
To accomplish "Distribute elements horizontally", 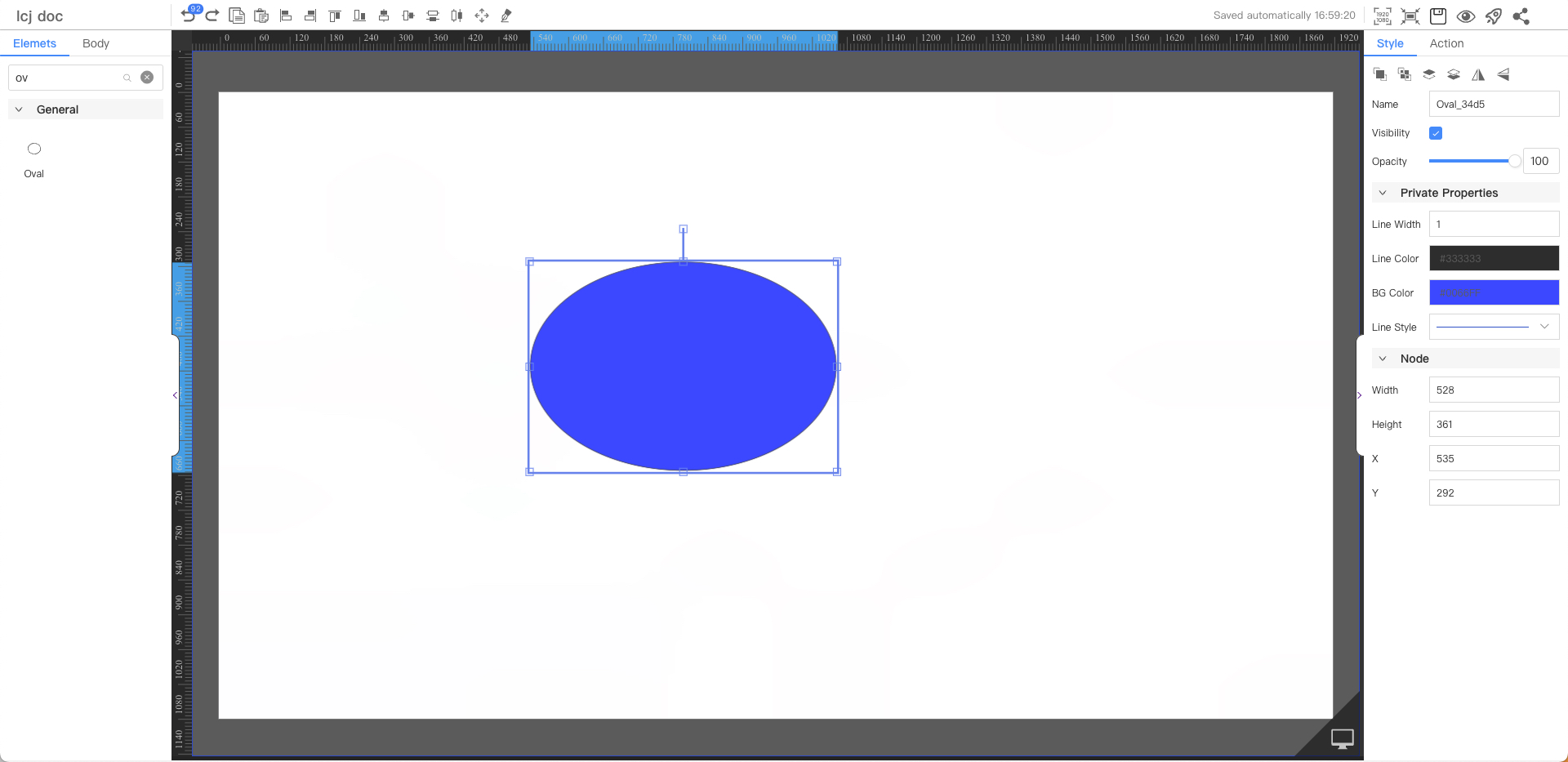I will point(457,16).
